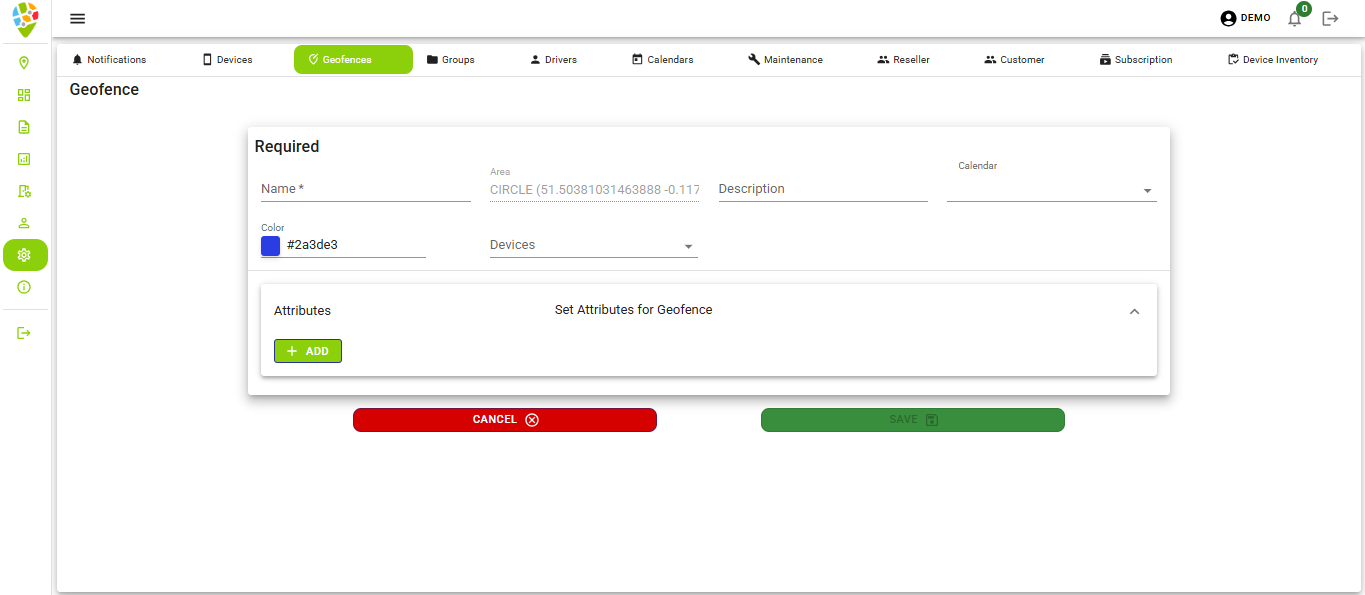Open the hamburger menu in the header

[x=77, y=19]
